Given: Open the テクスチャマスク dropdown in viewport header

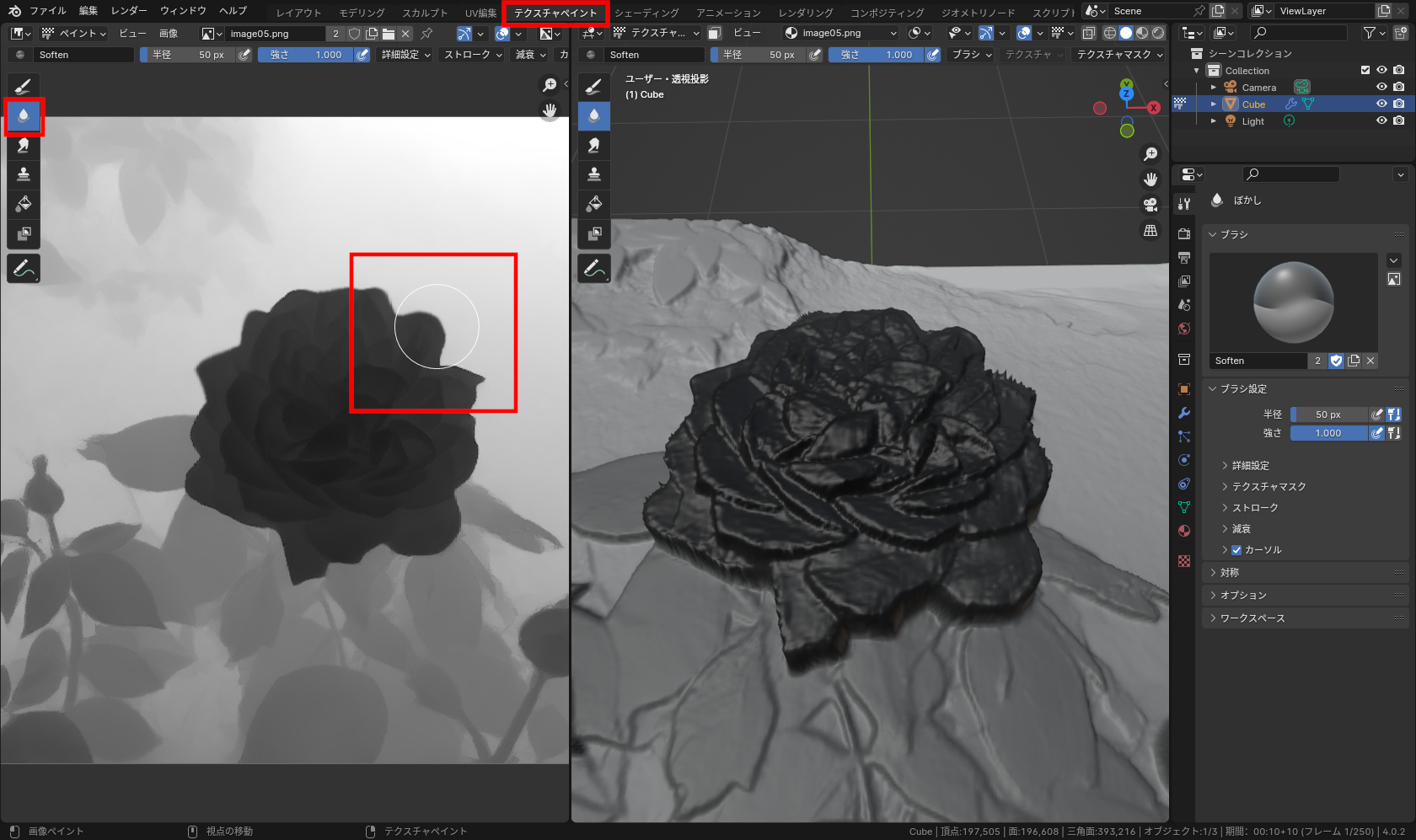Looking at the screenshot, I should pos(1119,55).
